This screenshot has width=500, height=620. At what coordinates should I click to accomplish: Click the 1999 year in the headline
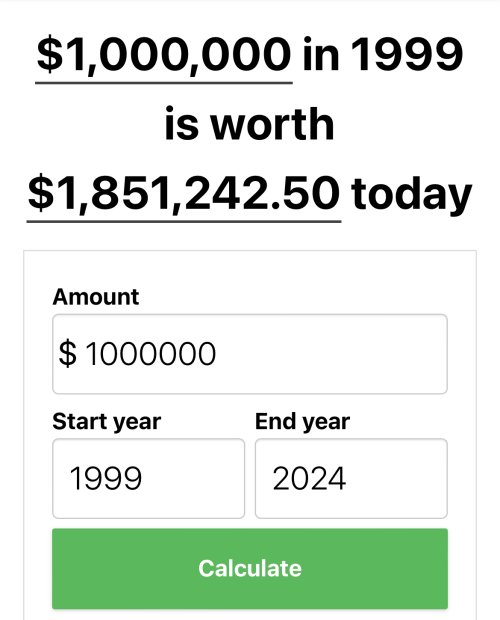(x=407, y=54)
